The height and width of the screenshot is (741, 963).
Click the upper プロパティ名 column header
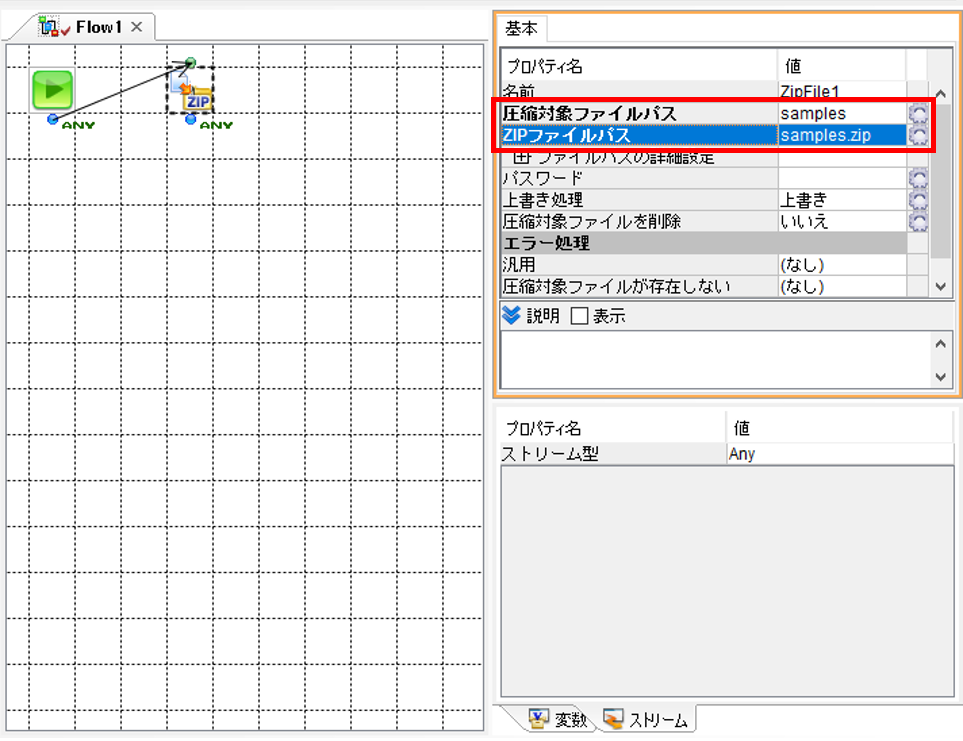639,66
